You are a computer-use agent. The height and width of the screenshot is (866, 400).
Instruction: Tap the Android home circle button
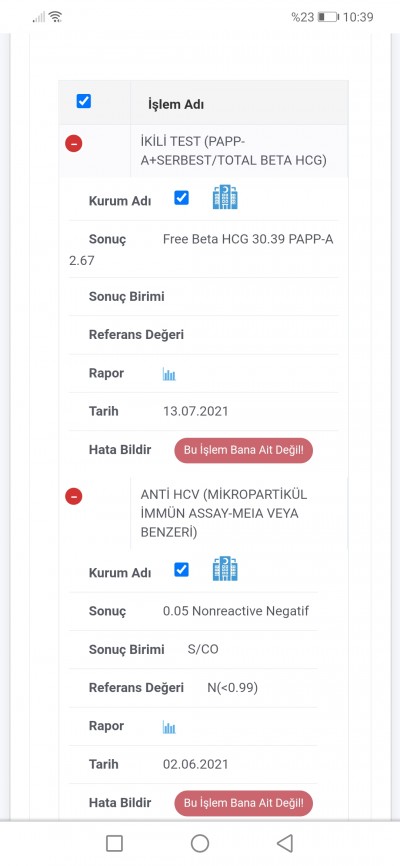click(200, 843)
